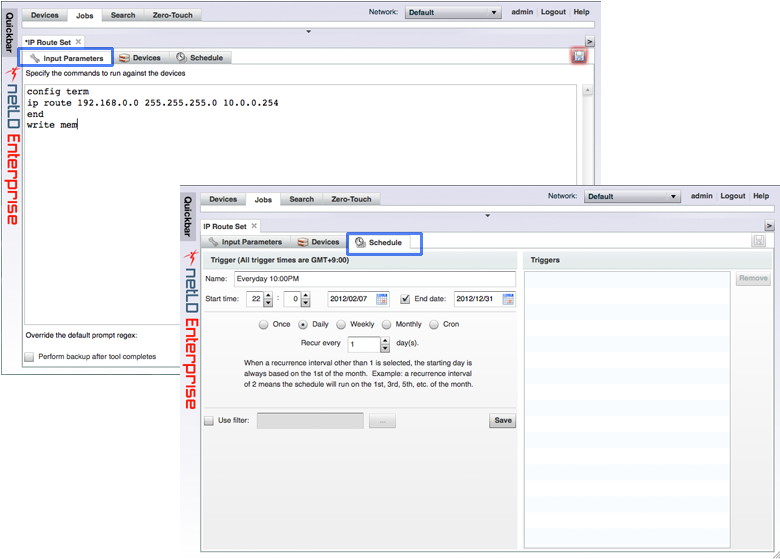This screenshot has width=780, height=559.
Task: Decrease the start hour value
Action: coord(268,303)
